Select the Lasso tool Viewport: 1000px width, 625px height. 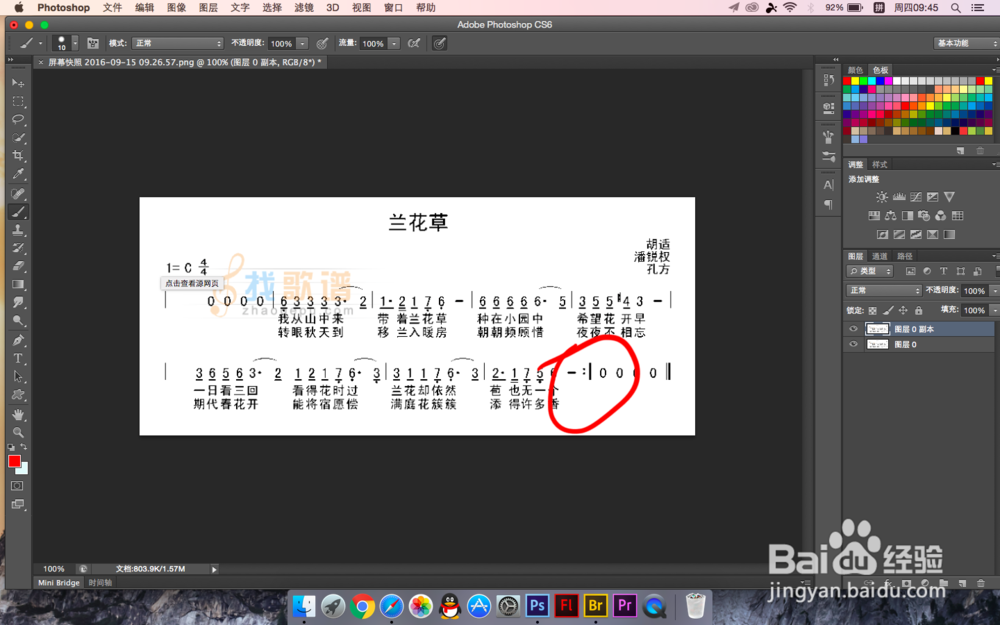click(x=18, y=119)
